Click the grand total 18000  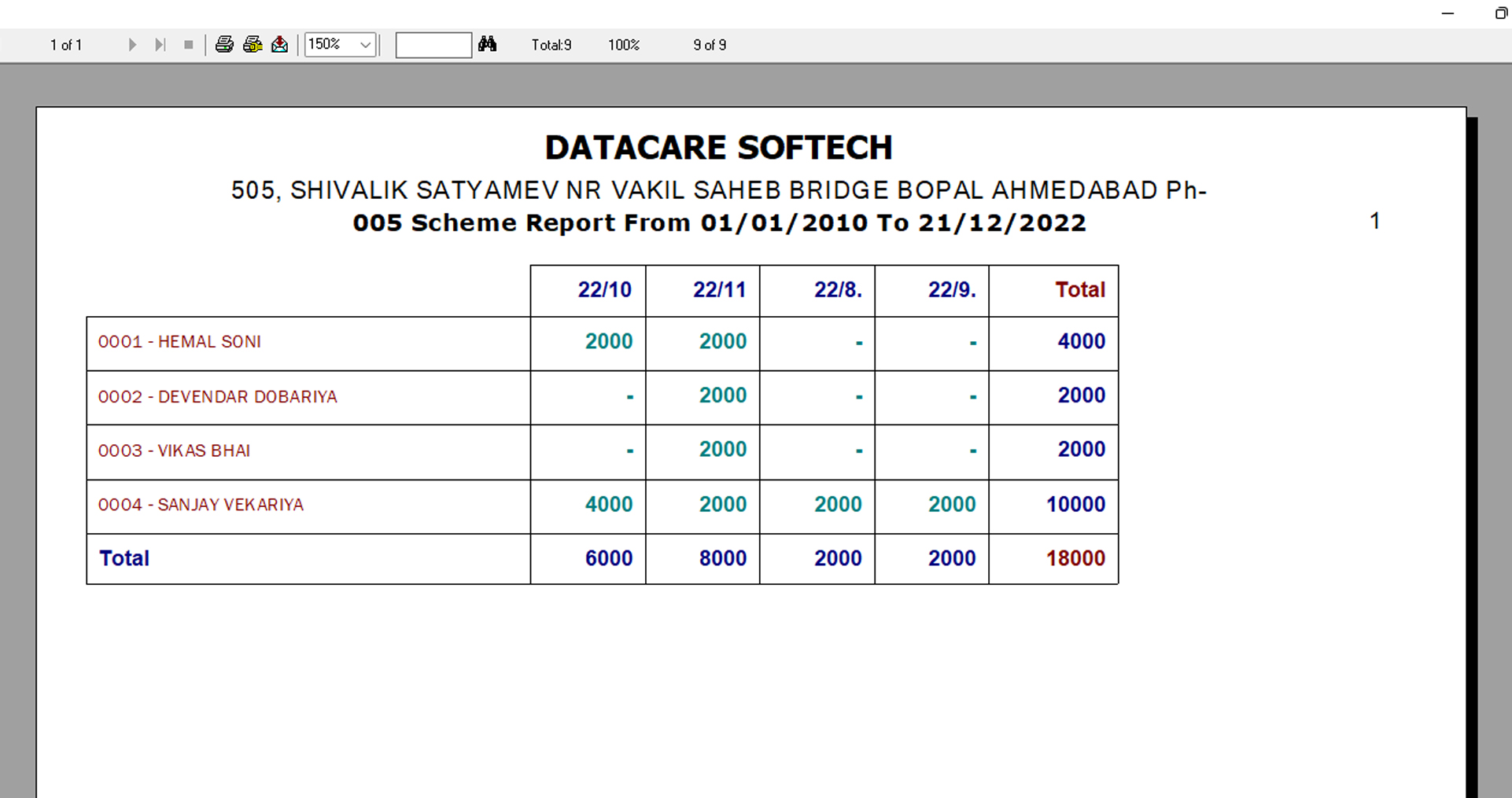[x=1076, y=558]
